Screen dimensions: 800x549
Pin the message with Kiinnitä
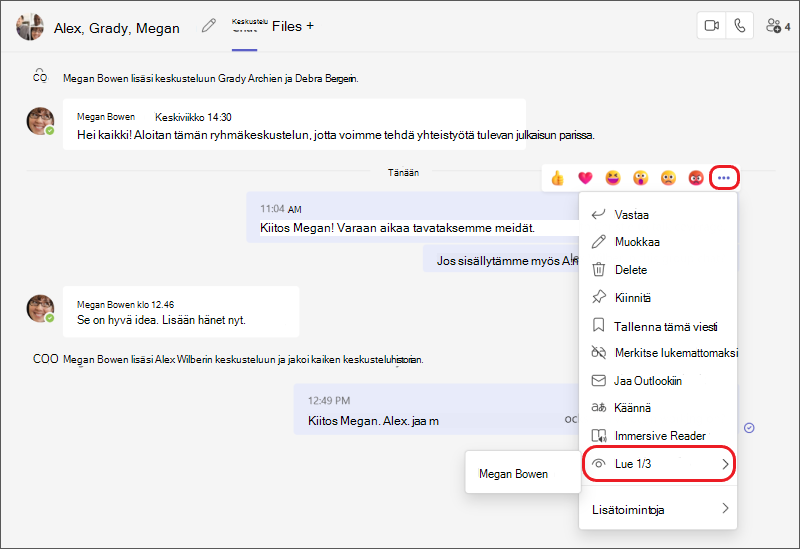[659, 297]
